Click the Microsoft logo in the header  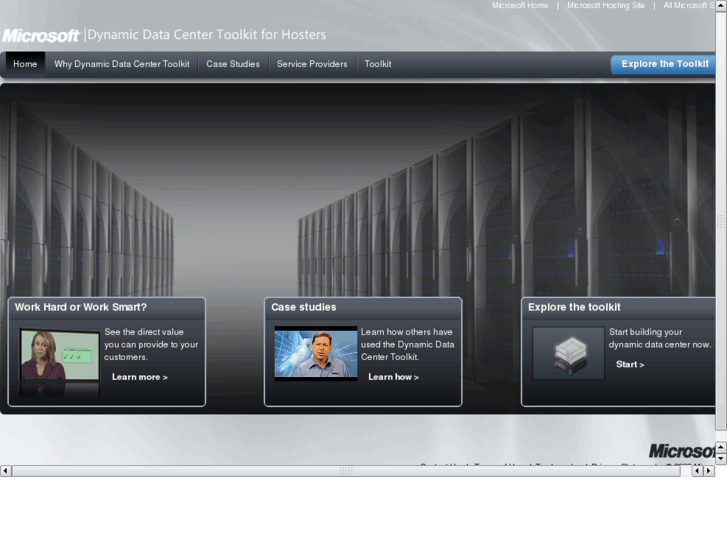[x=41, y=36]
